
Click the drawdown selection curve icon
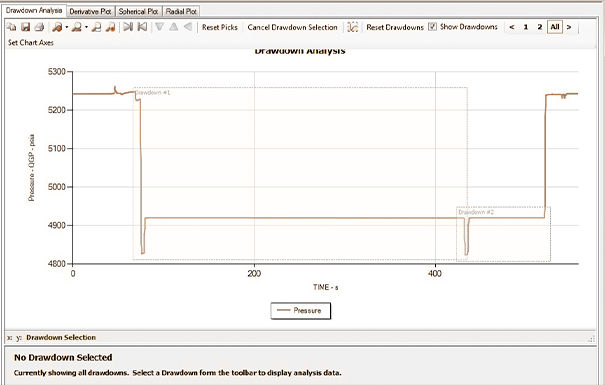point(353,27)
